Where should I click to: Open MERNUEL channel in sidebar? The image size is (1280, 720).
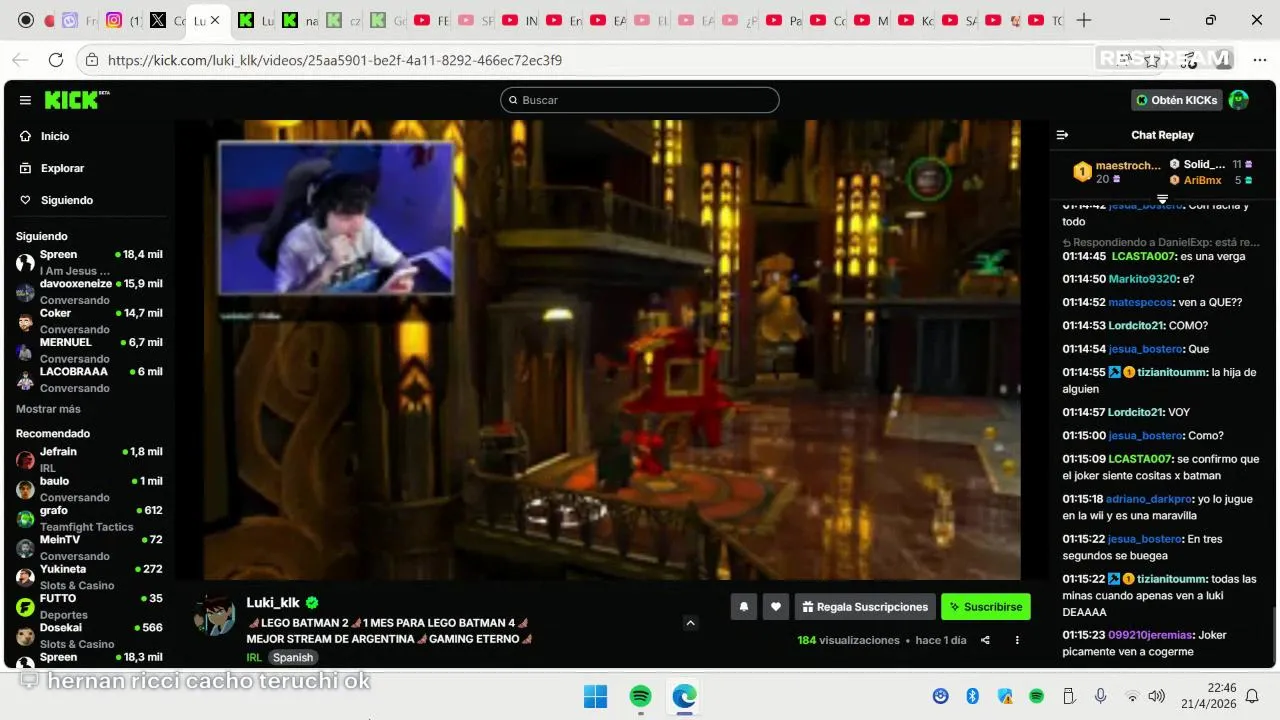[x=88, y=349]
